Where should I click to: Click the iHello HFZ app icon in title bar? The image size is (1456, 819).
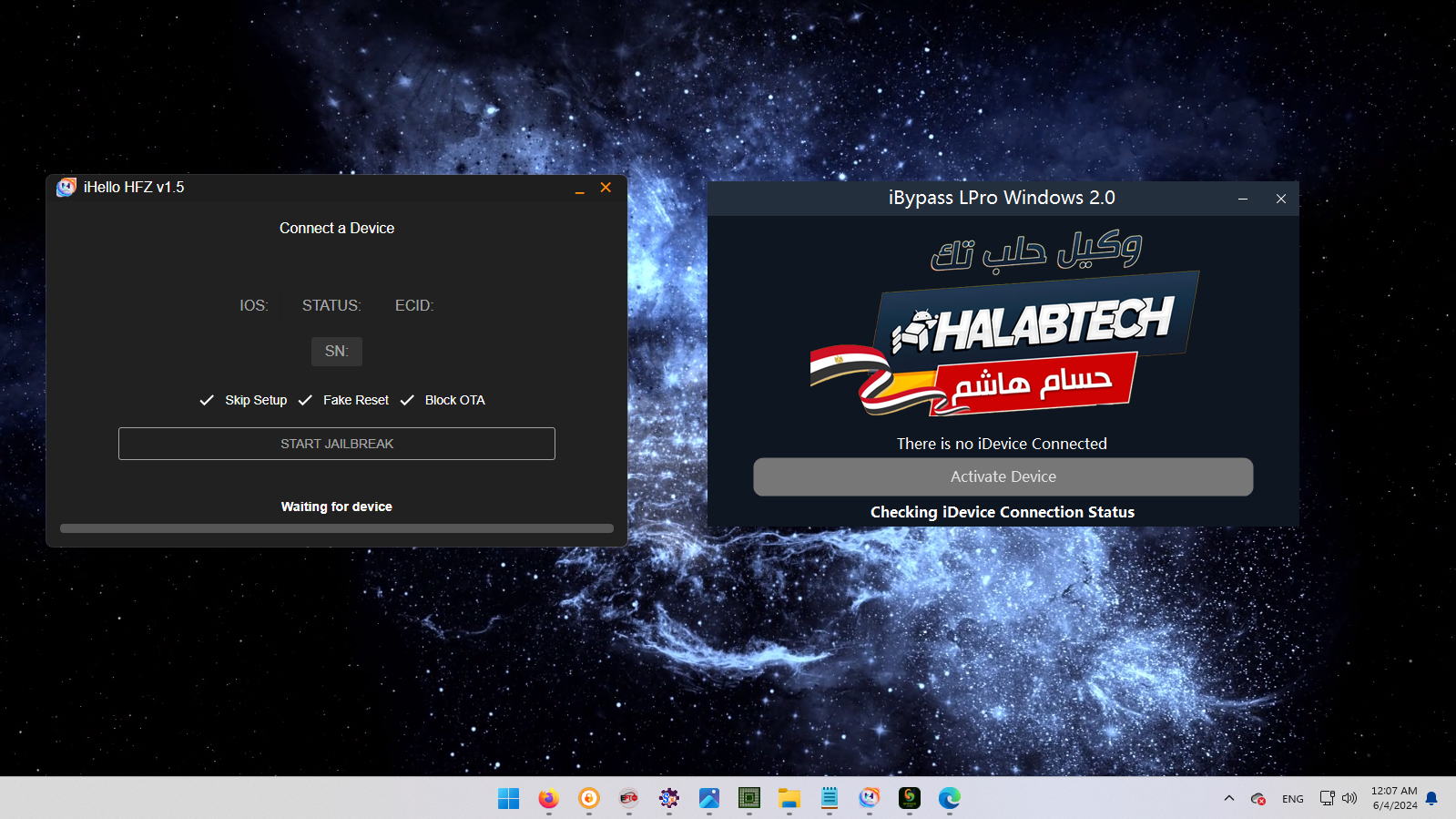point(66,187)
